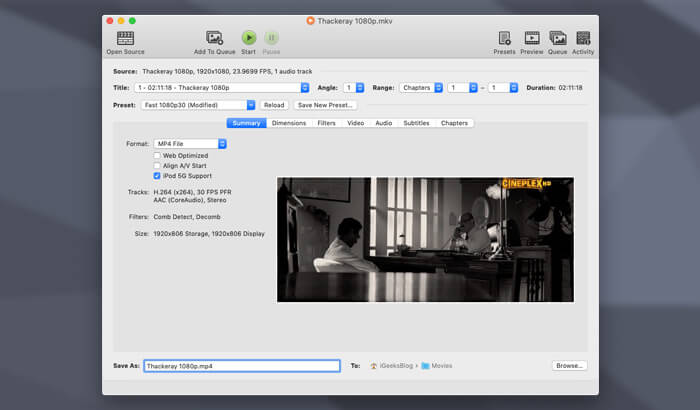The image size is (700, 410).
Task: Click Save New Preset button
Action: [325, 105]
